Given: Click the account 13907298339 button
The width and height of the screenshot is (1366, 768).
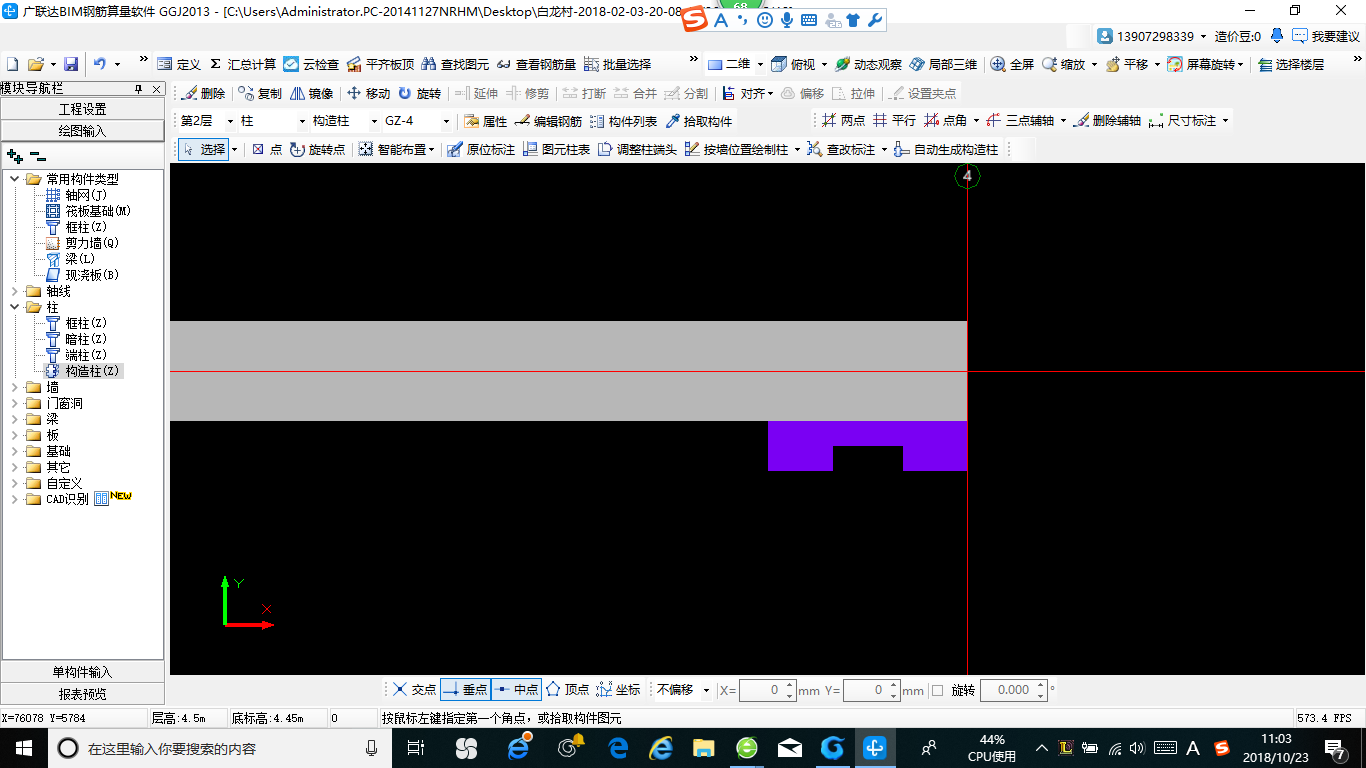Looking at the screenshot, I should pyautogui.click(x=1153, y=36).
